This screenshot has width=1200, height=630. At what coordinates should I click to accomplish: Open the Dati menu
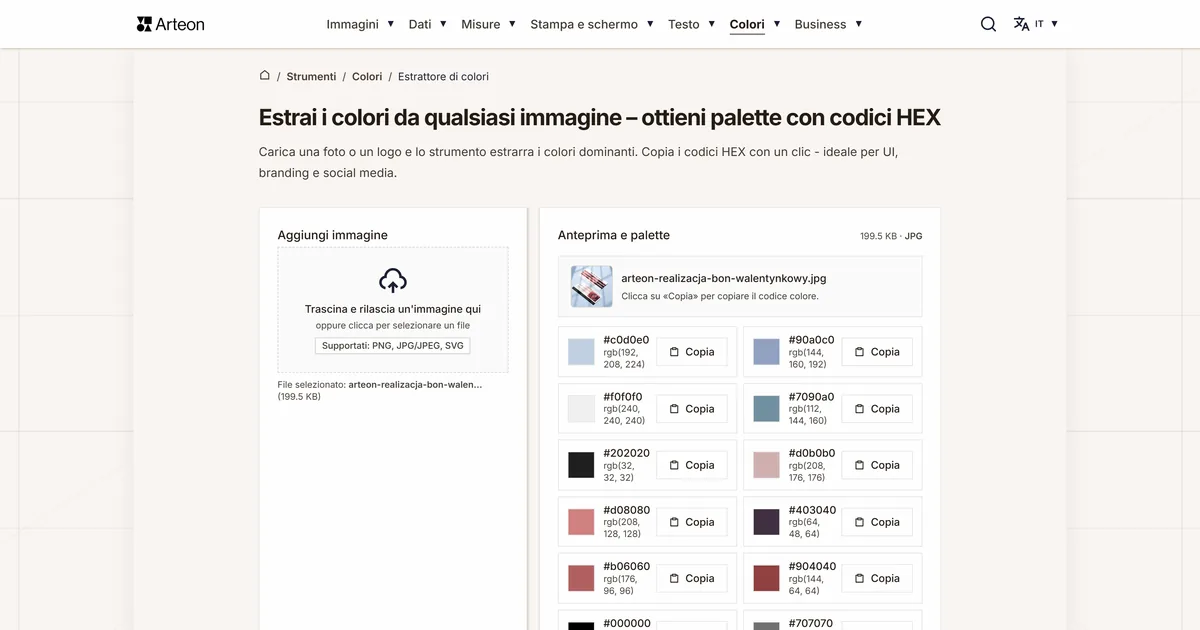[420, 24]
